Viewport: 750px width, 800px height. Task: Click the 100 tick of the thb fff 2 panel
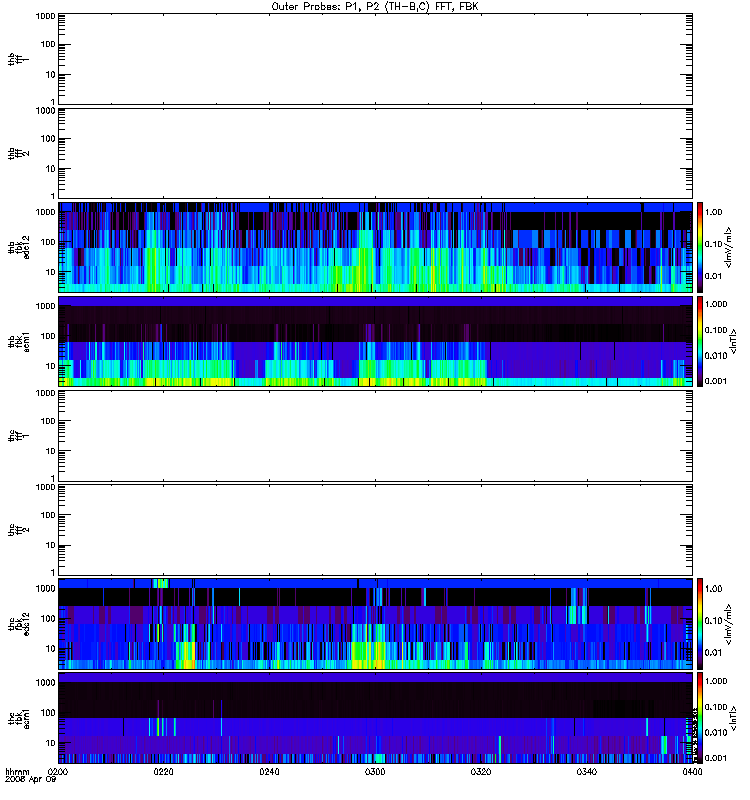48,138
